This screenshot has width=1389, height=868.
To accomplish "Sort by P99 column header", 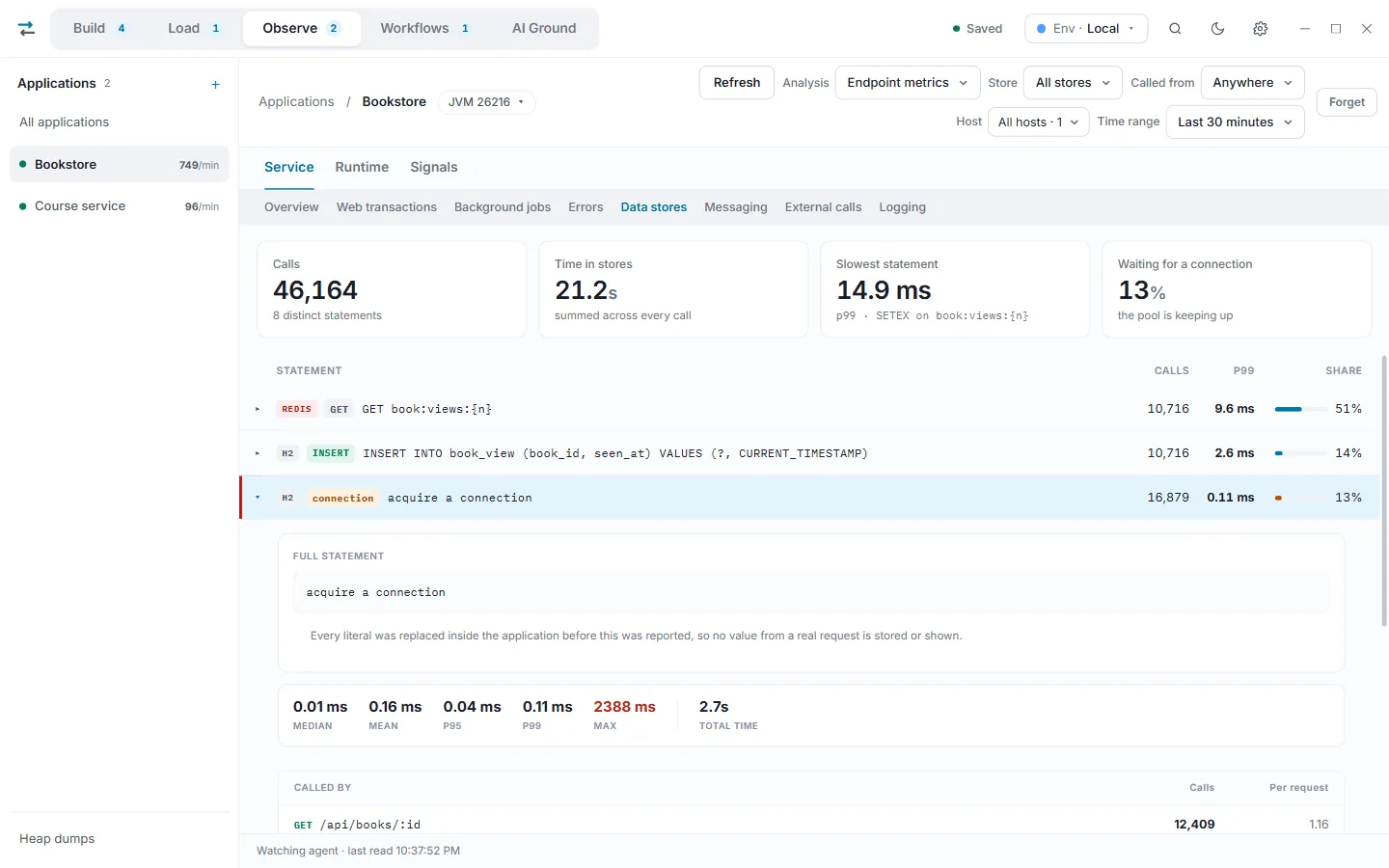I will click(x=1243, y=371).
